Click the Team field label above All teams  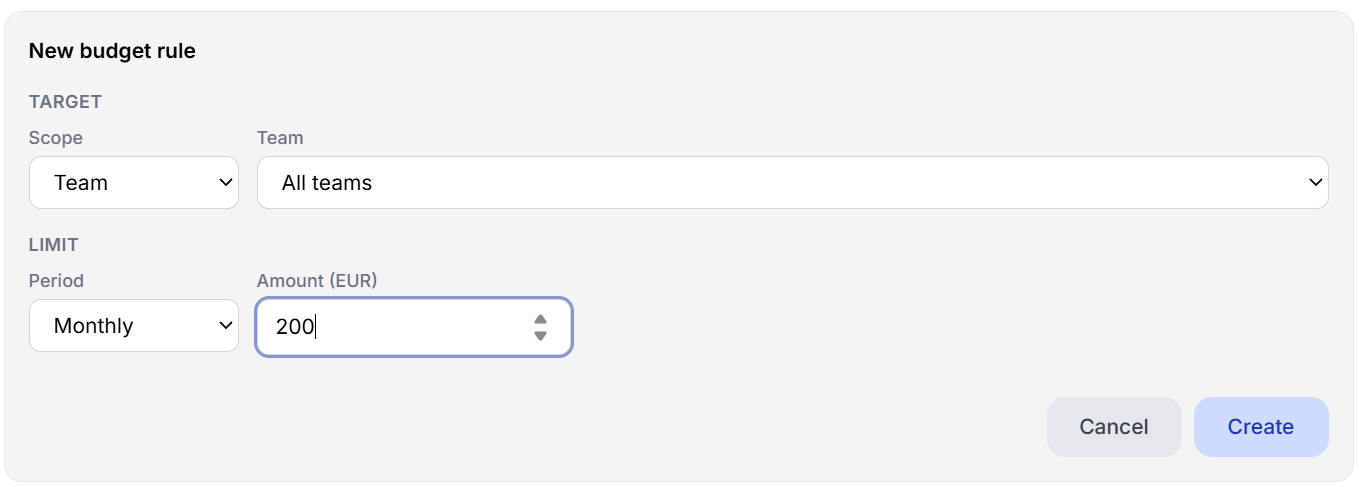click(280, 138)
